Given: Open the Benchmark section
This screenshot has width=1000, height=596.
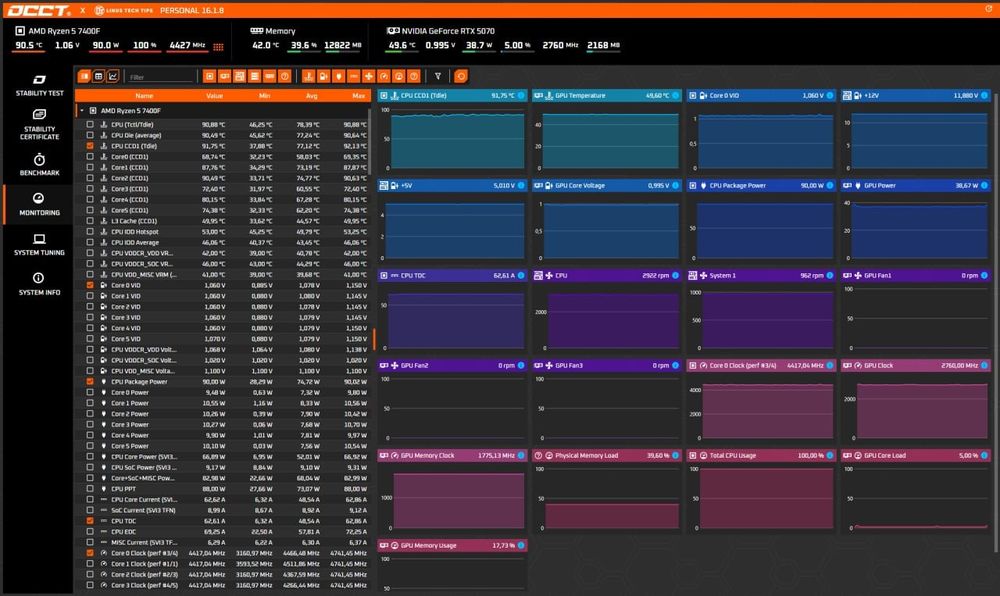Looking at the screenshot, I should (39, 164).
